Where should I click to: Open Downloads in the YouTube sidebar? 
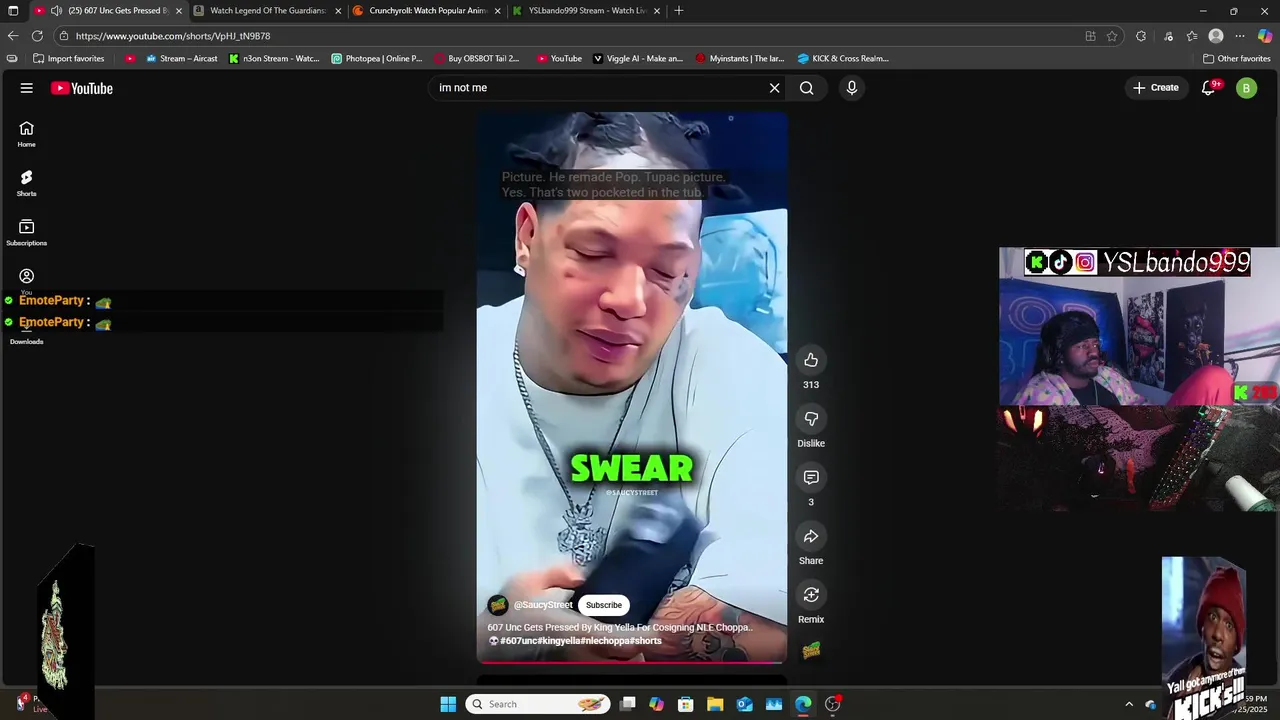tap(26, 336)
